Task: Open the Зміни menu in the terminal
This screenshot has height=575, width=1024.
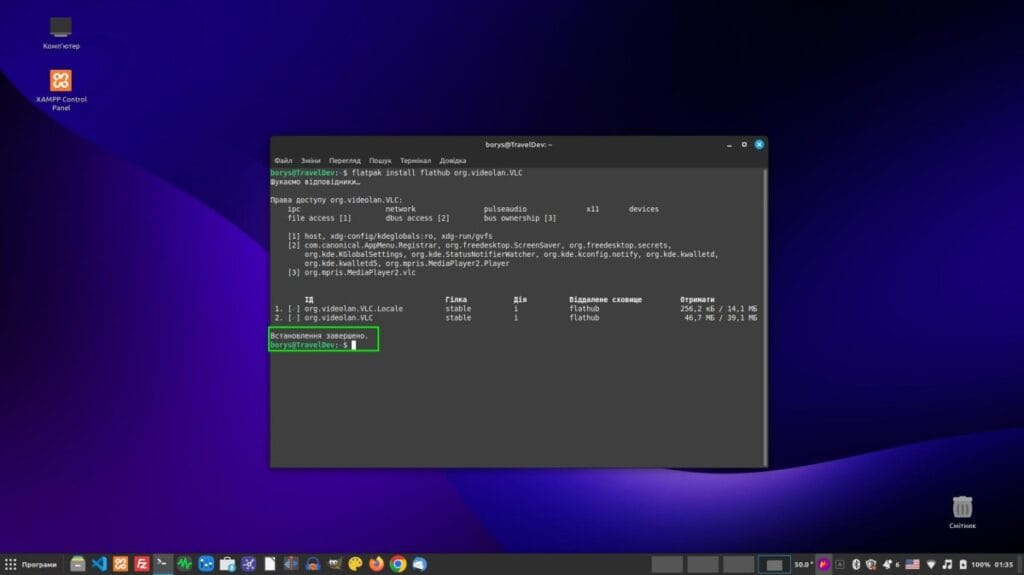Action: 310,161
